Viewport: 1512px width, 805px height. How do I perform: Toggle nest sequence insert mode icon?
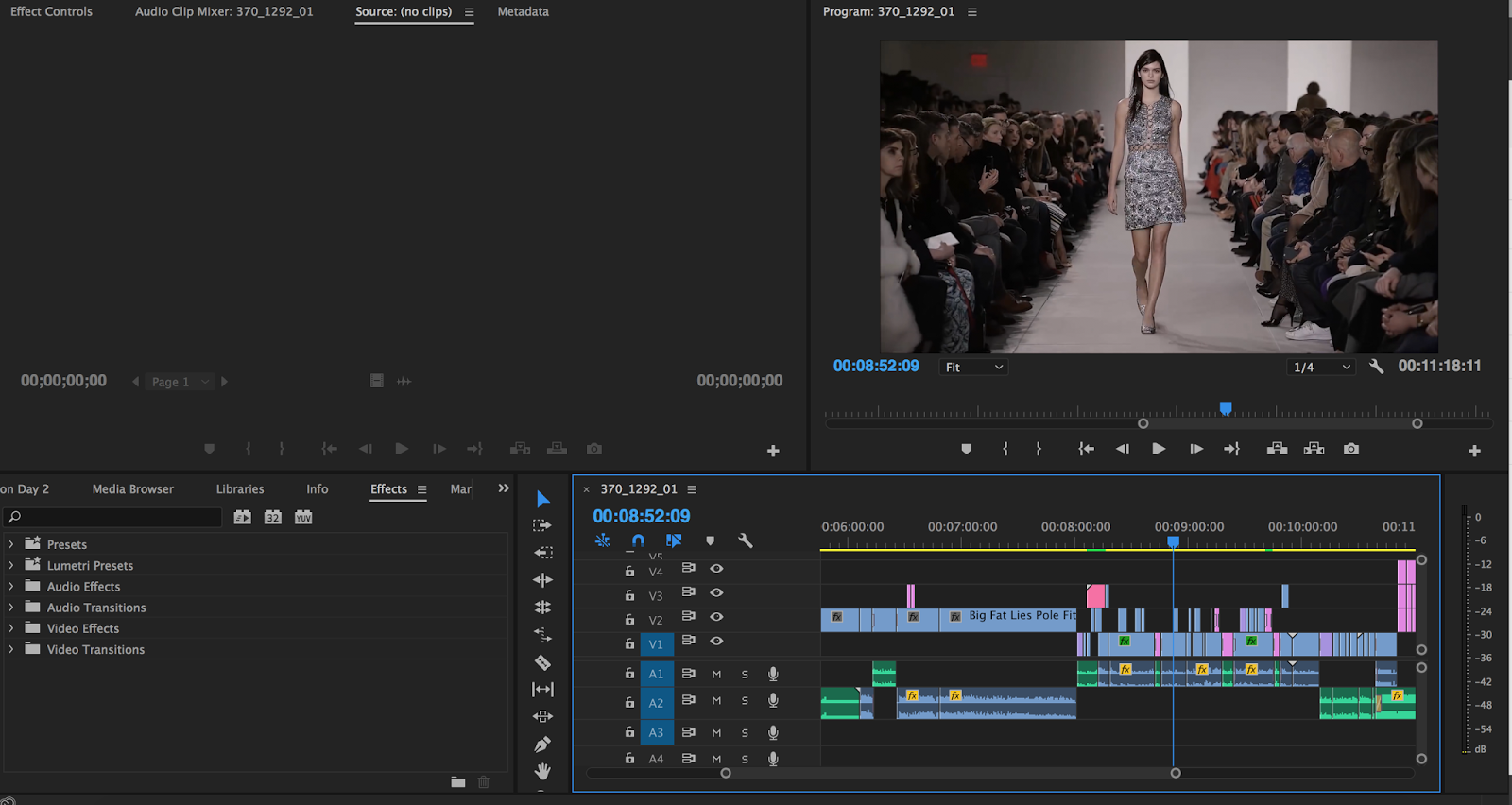(602, 540)
